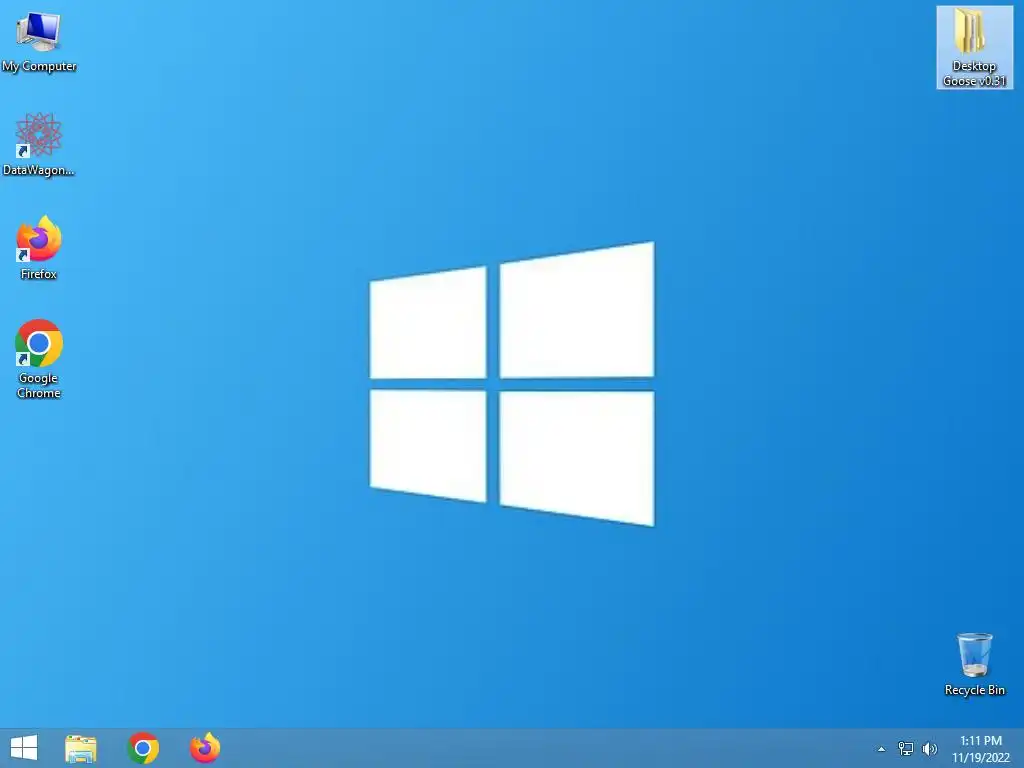1024x768 pixels.
Task: Select the Google Chrome desktop shortcut
Action: 39,359
